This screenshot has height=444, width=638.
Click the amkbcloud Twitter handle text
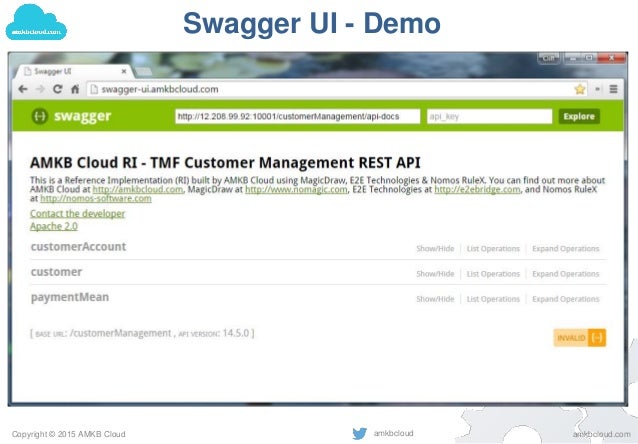click(x=393, y=433)
